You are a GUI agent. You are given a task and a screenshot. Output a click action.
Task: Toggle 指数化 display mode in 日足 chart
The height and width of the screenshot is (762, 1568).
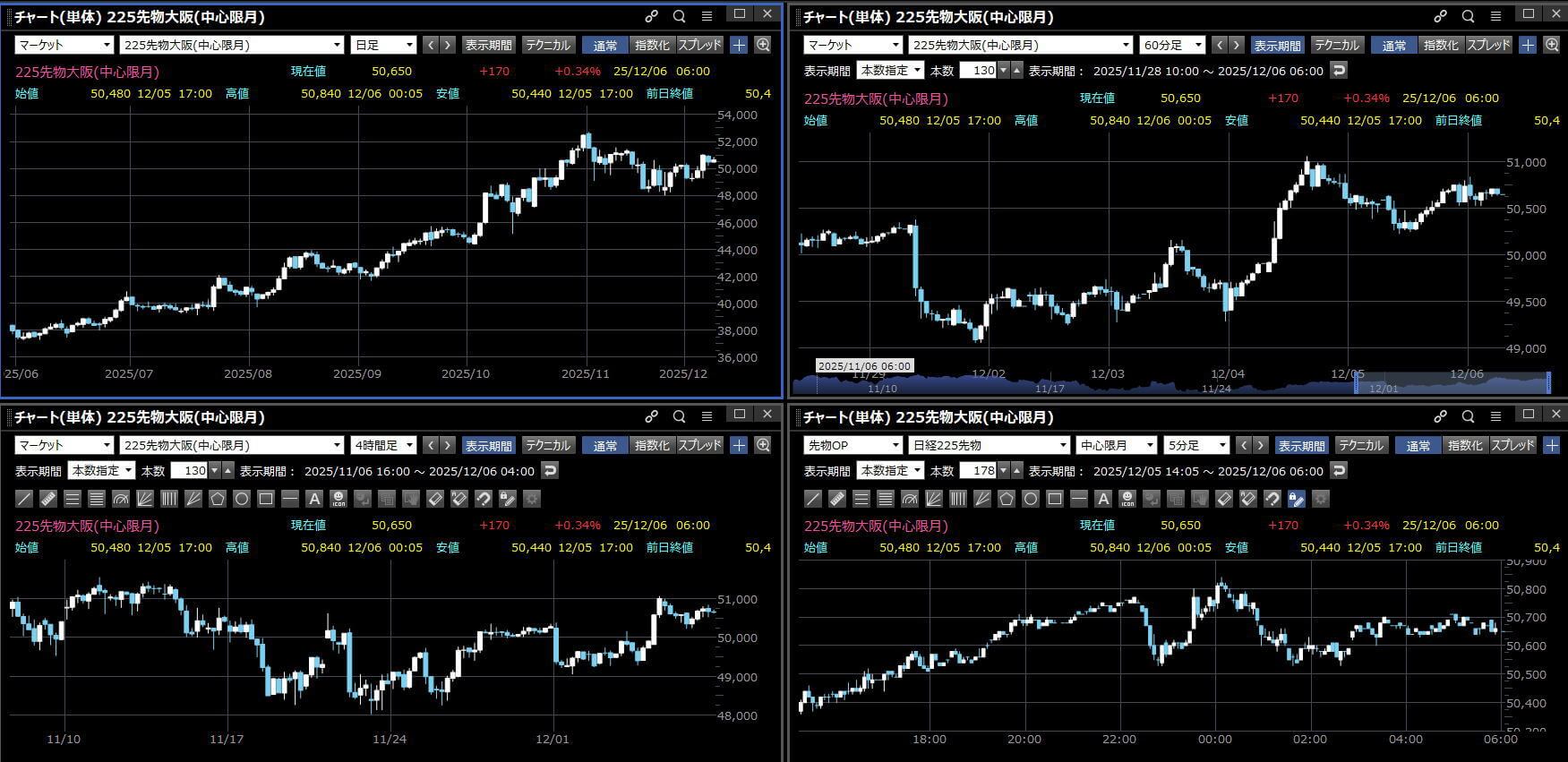click(651, 45)
